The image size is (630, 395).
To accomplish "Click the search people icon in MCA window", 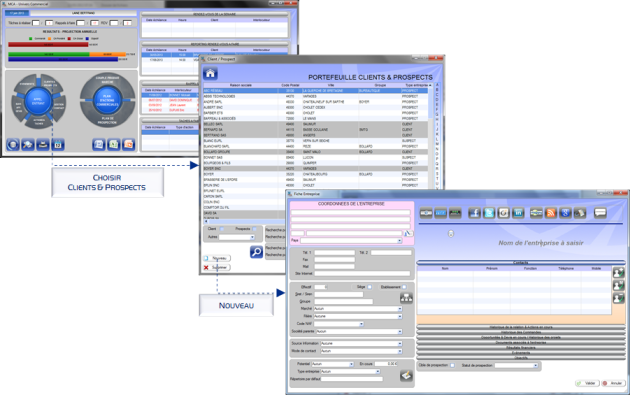I will [28, 145].
